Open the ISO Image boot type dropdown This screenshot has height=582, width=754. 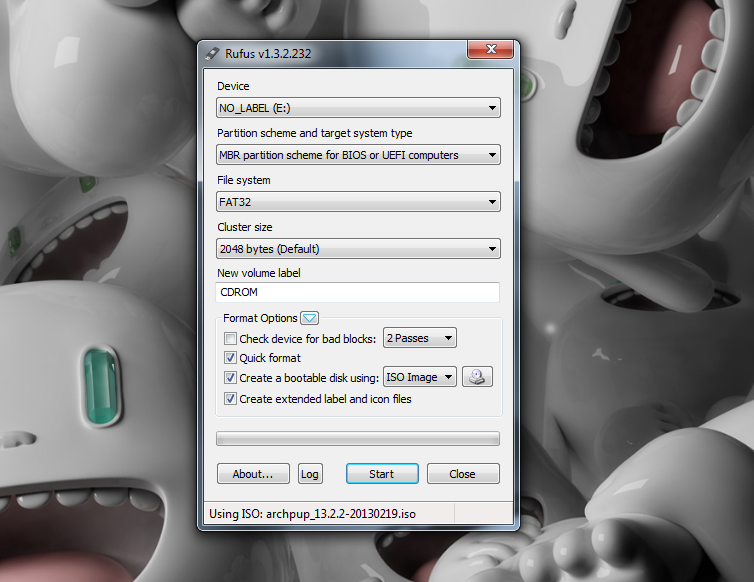[x=419, y=377]
